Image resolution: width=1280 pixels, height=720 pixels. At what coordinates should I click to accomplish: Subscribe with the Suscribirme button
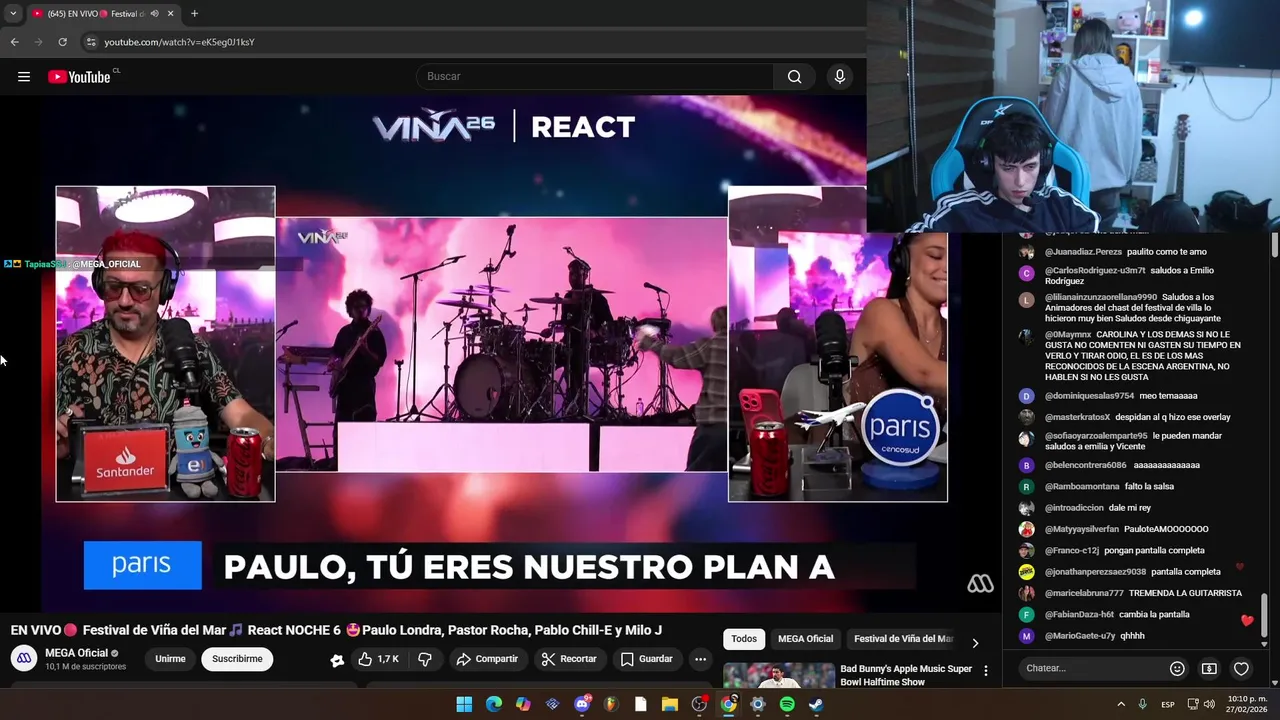[237, 659]
